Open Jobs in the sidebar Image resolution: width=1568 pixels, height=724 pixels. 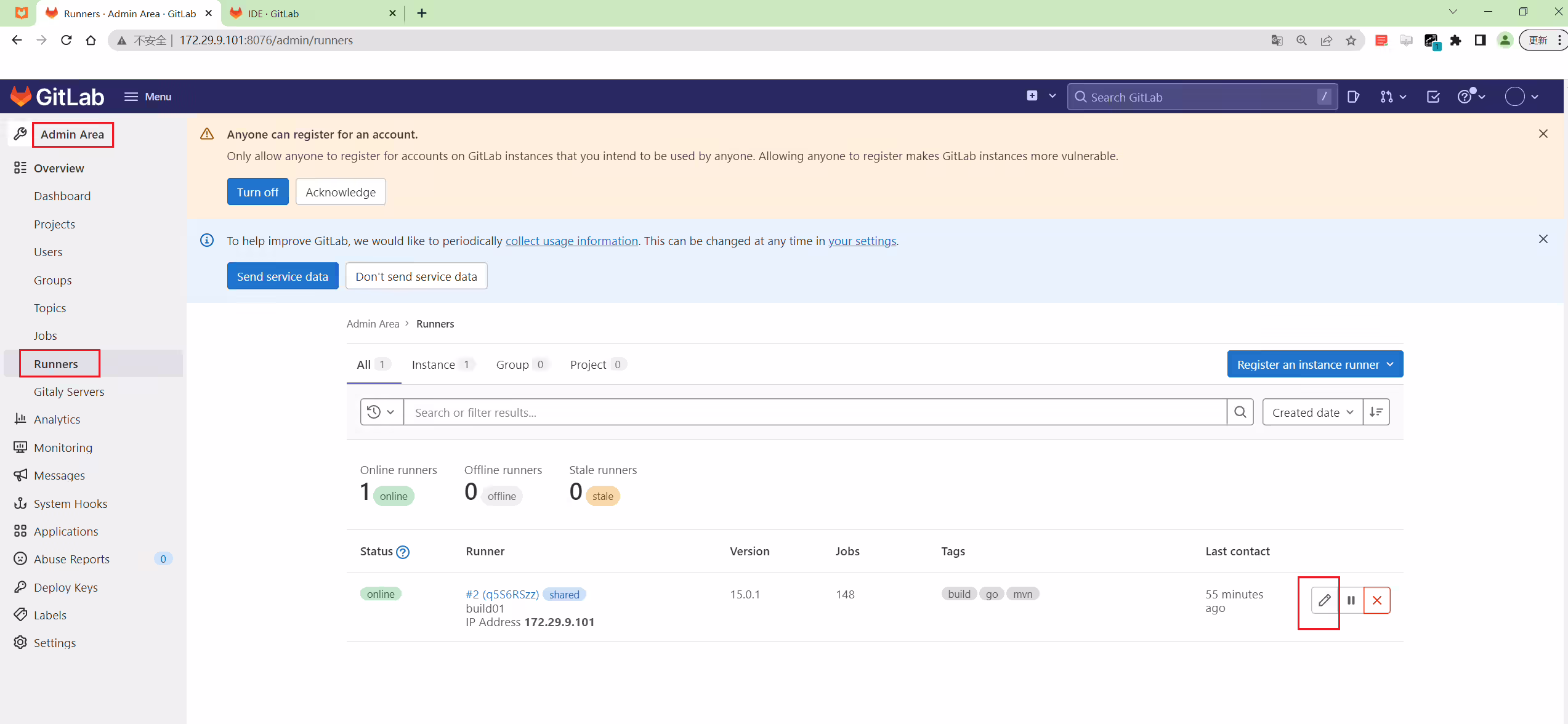point(45,336)
